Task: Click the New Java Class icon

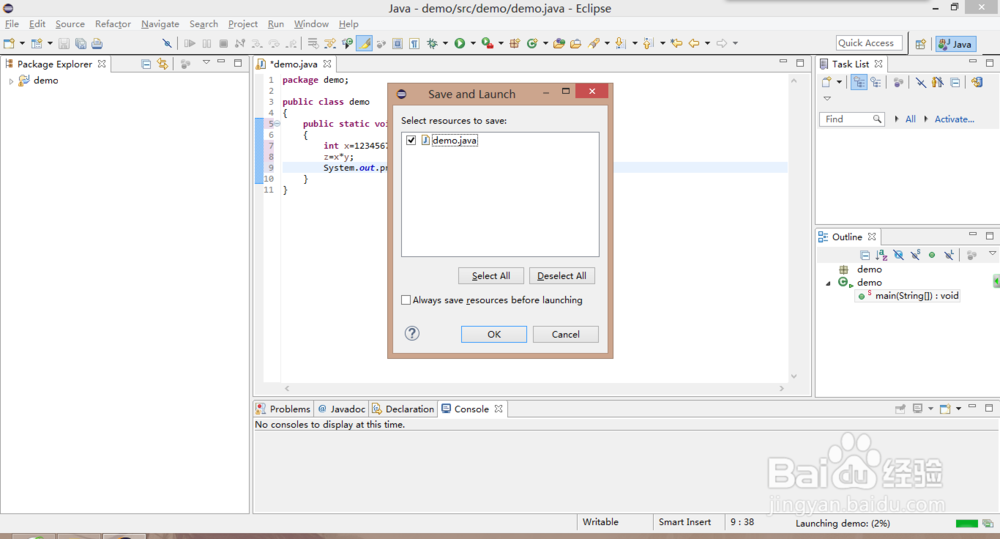Action: point(532,43)
